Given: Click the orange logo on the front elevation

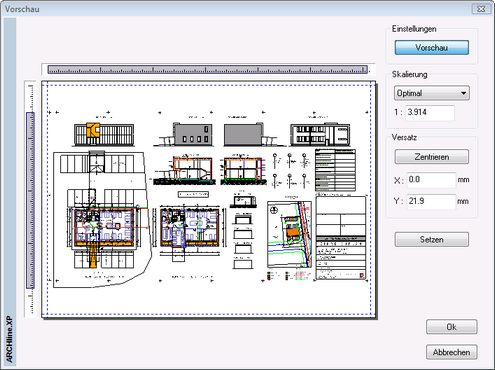Looking at the screenshot, I should 93,130.
